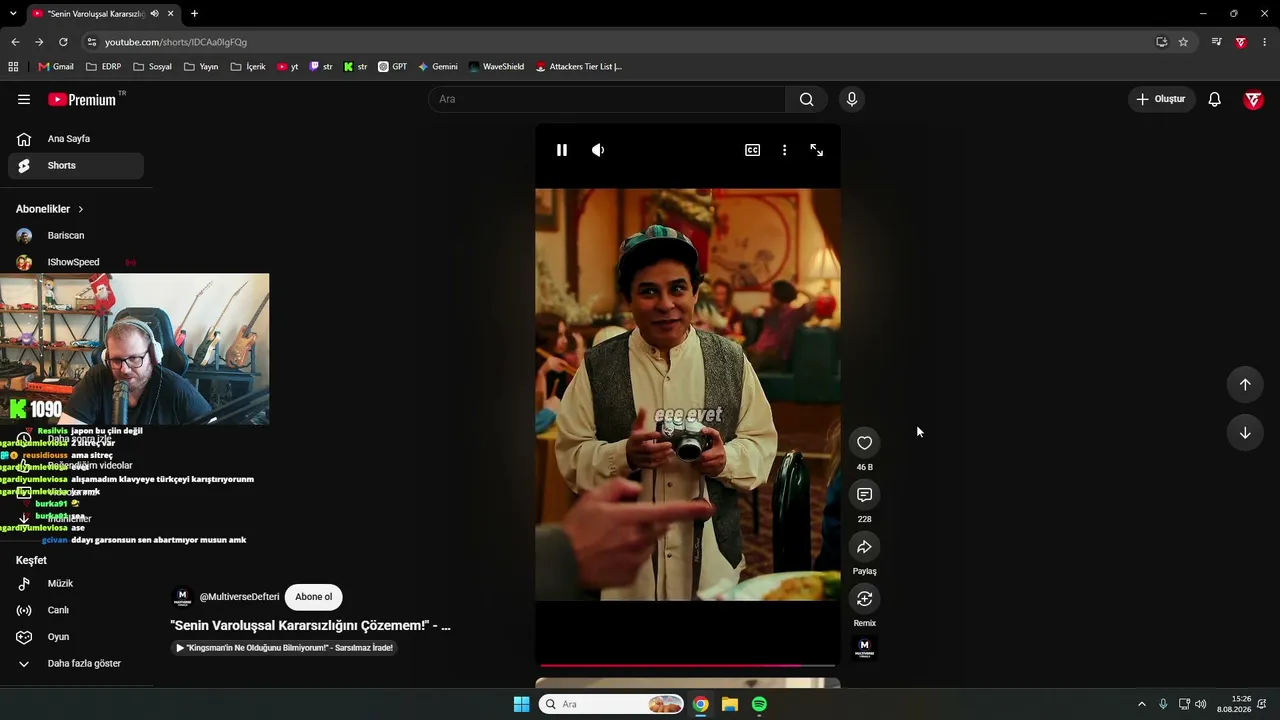Mute the Short's volume
This screenshot has width=1280, height=720.
[x=598, y=150]
